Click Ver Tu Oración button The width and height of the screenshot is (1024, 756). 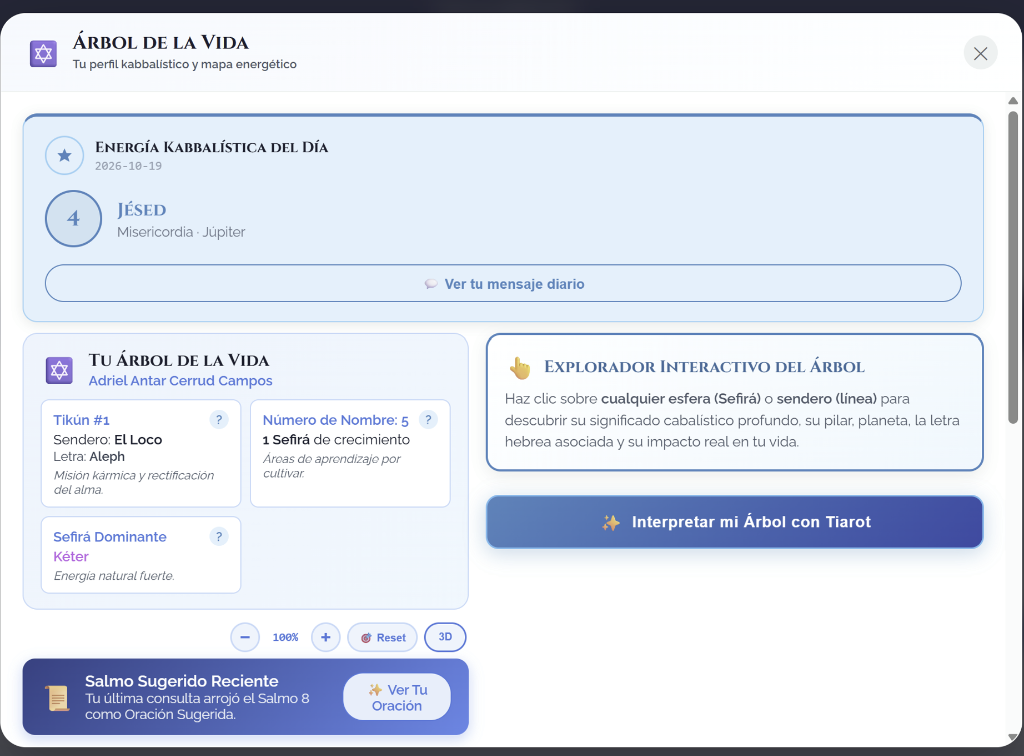coord(397,697)
